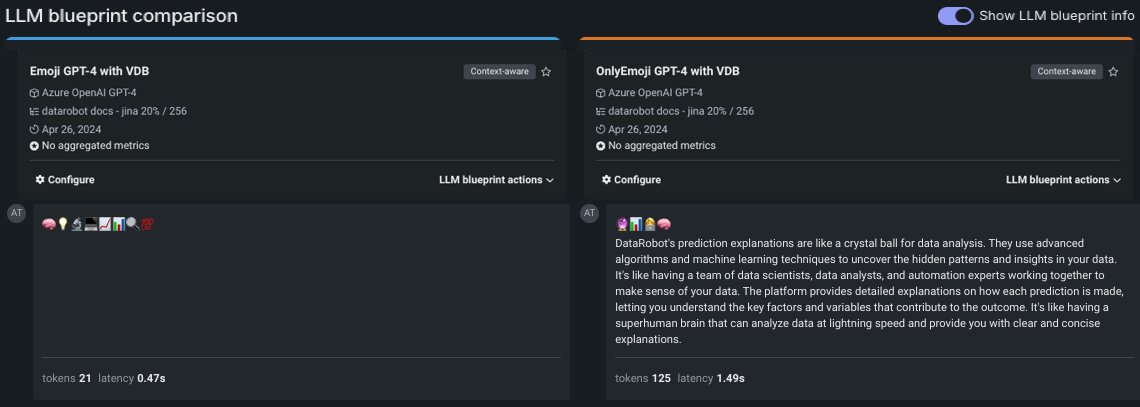Click the AT avatar beside the left response

[15, 213]
